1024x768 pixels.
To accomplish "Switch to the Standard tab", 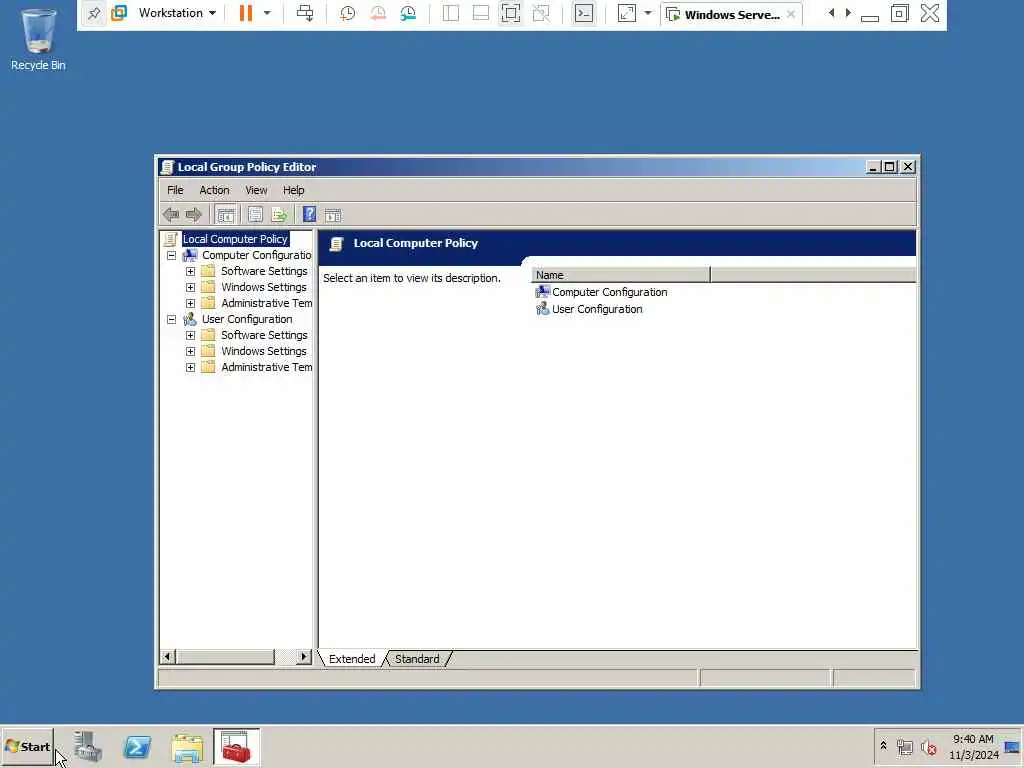I will [x=417, y=659].
